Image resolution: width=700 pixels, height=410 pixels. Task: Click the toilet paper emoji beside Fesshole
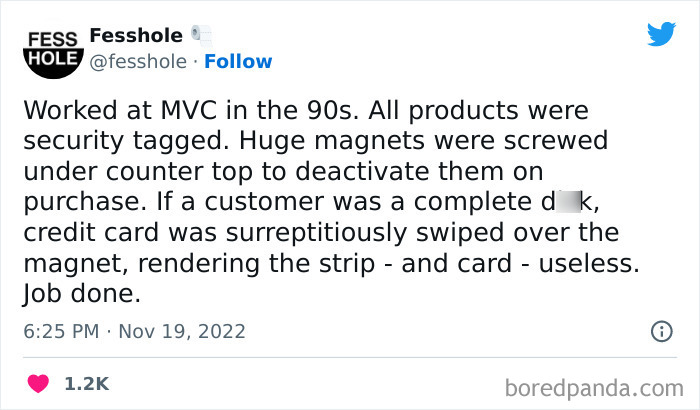[203, 34]
